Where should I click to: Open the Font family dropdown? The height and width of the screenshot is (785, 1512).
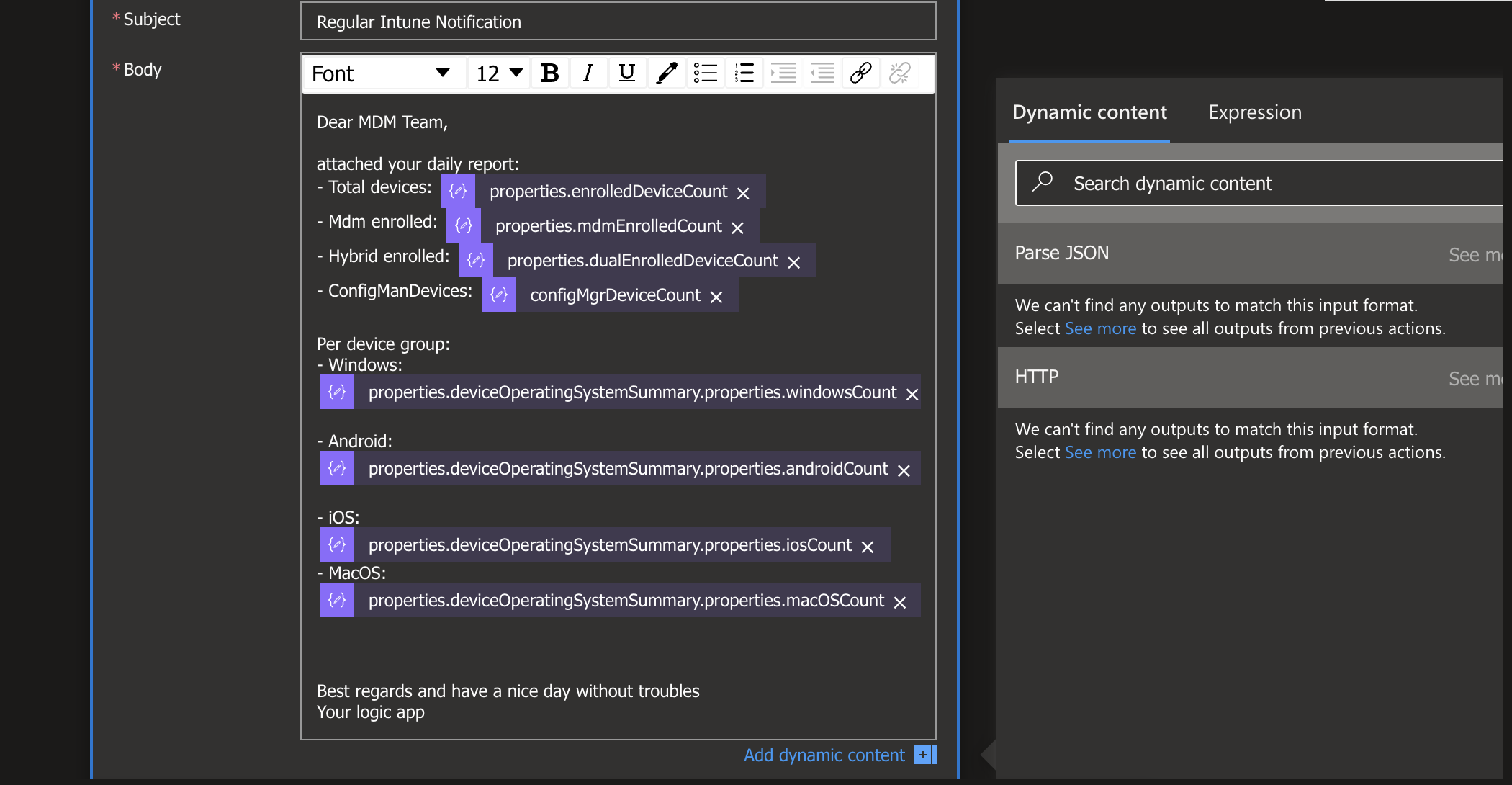click(x=383, y=73)
